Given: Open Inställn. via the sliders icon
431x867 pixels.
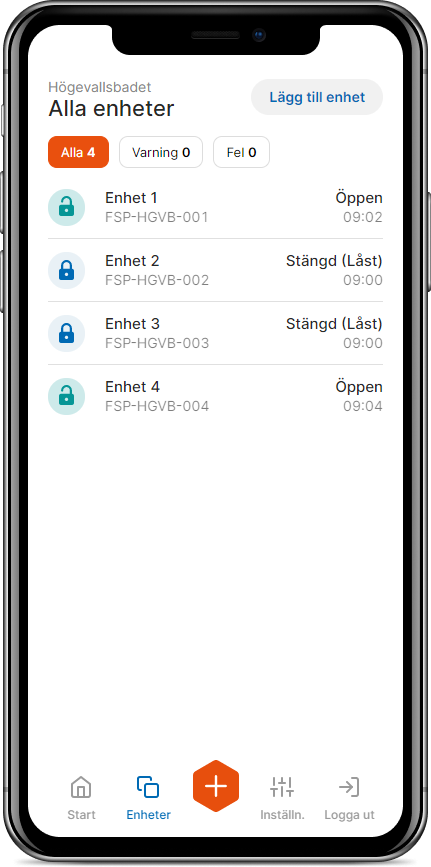Looking at the screenshot, I should pyautogui.click(x=282, y=787).
